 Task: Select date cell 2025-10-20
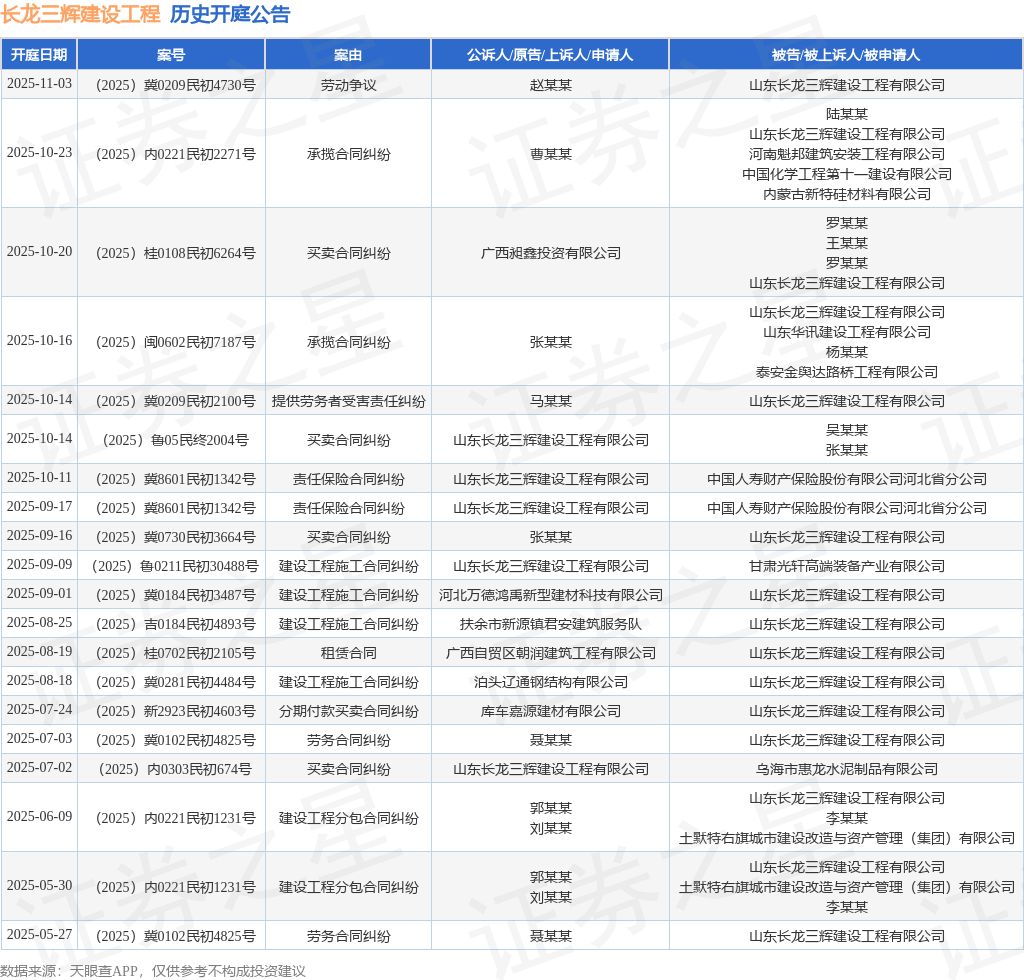[x=39, y=251]
